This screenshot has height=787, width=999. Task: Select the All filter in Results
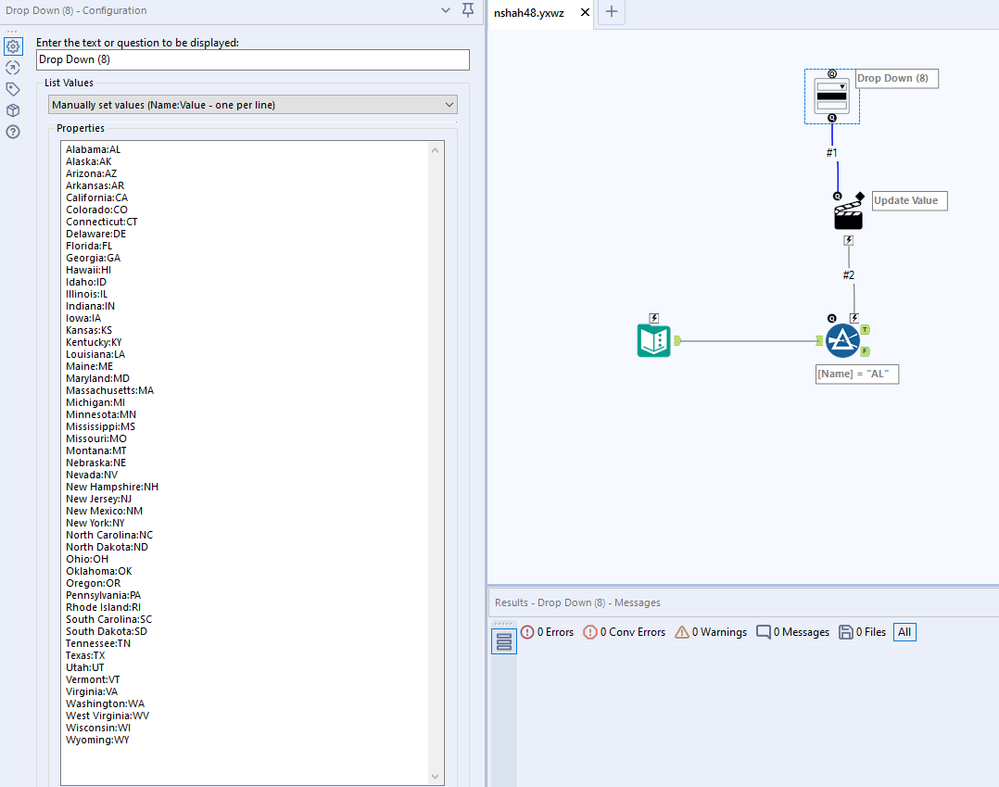[905, 632]
